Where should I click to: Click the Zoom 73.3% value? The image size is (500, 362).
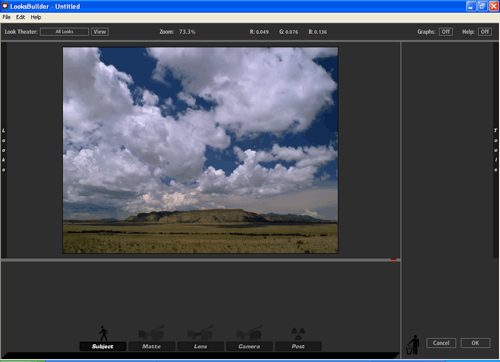pos(187,32)
